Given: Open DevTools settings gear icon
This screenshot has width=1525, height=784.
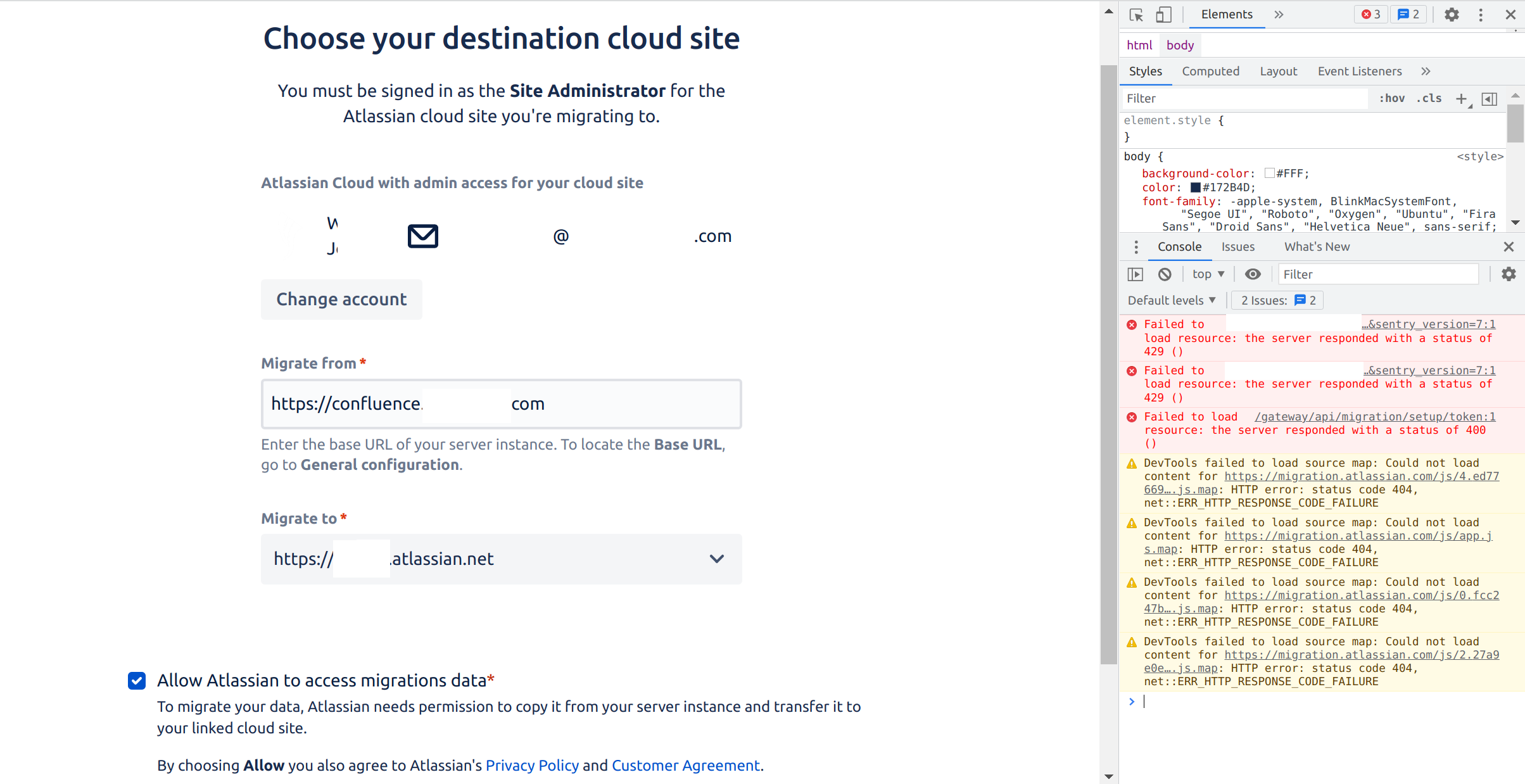Looking at the screenshot, I should [1452, 15].
